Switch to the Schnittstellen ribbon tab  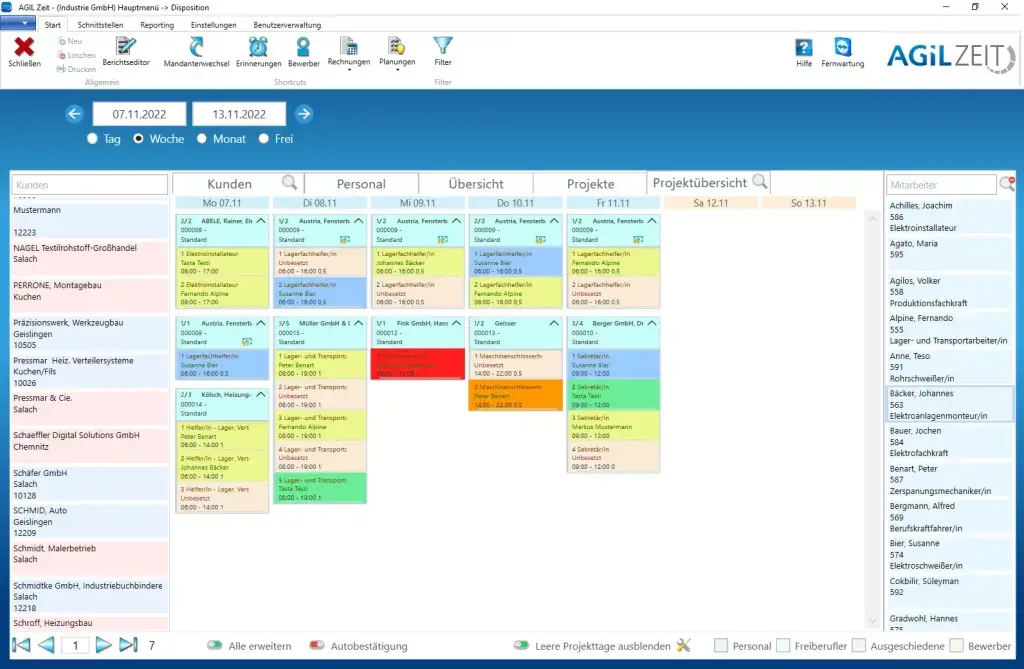click(x=101, y=25)
